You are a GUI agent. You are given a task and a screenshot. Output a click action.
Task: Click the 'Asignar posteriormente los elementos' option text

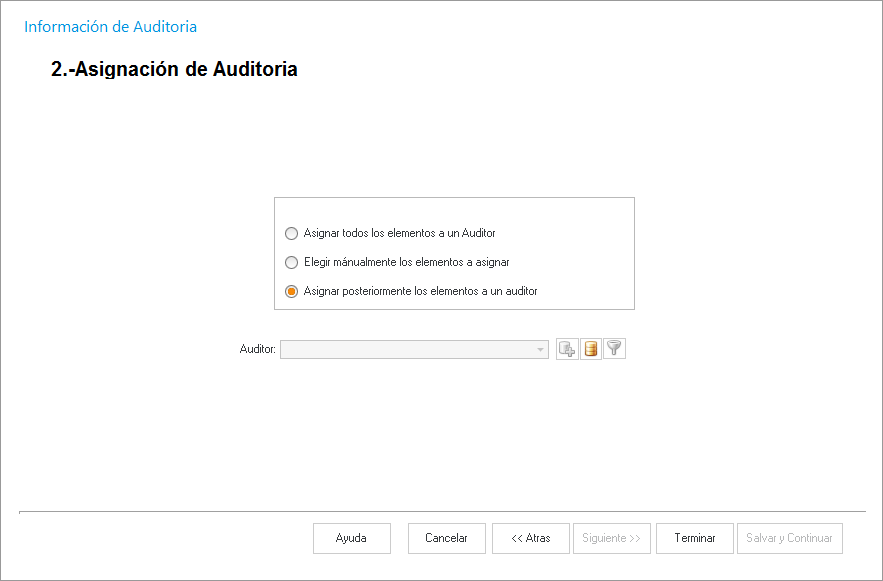(420, 292)
